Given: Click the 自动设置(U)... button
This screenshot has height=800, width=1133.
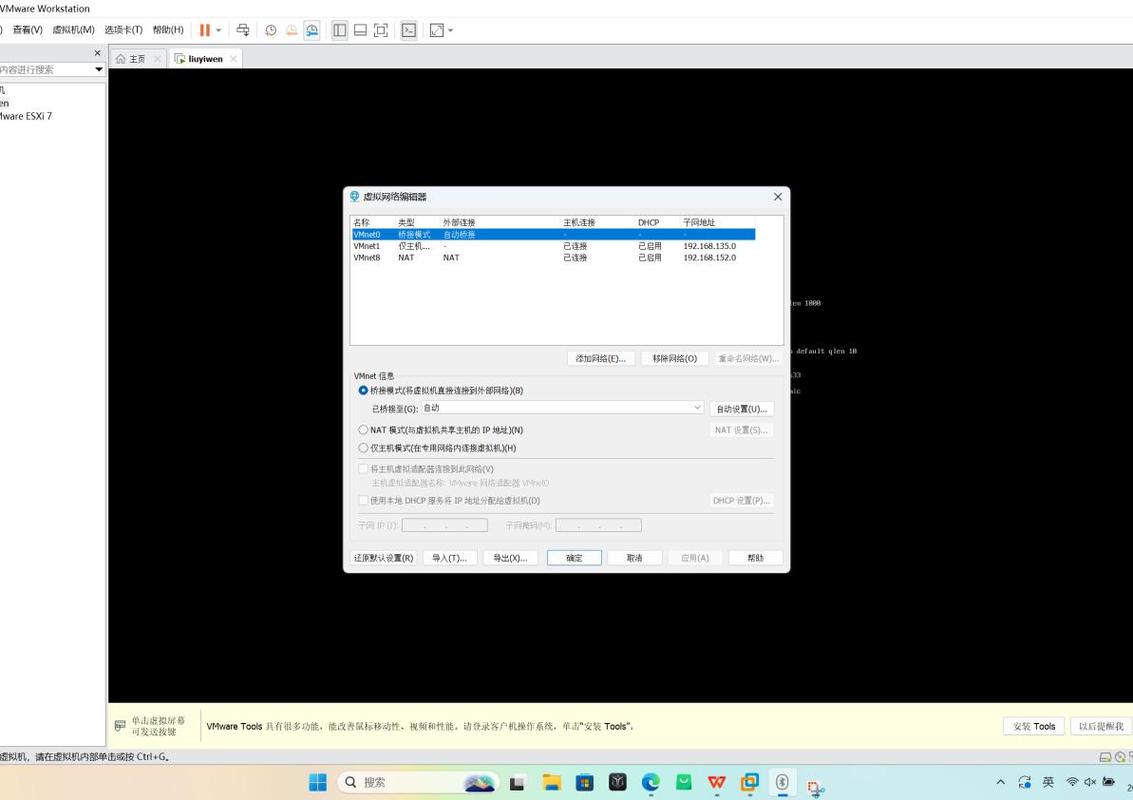Looking at the screenshot, I should [742, 409].
